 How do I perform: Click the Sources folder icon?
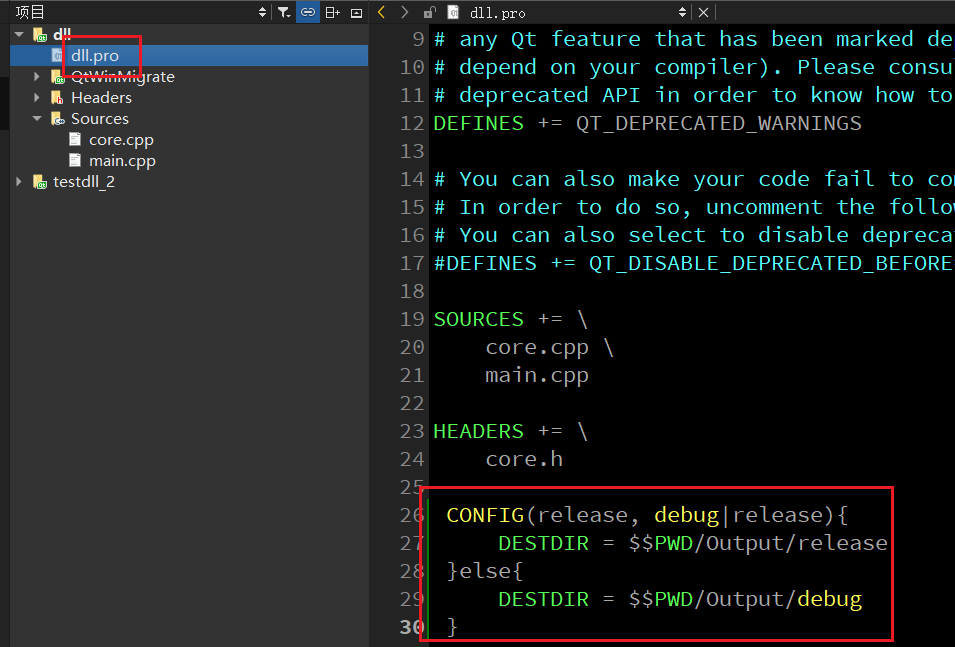point(58,119)
